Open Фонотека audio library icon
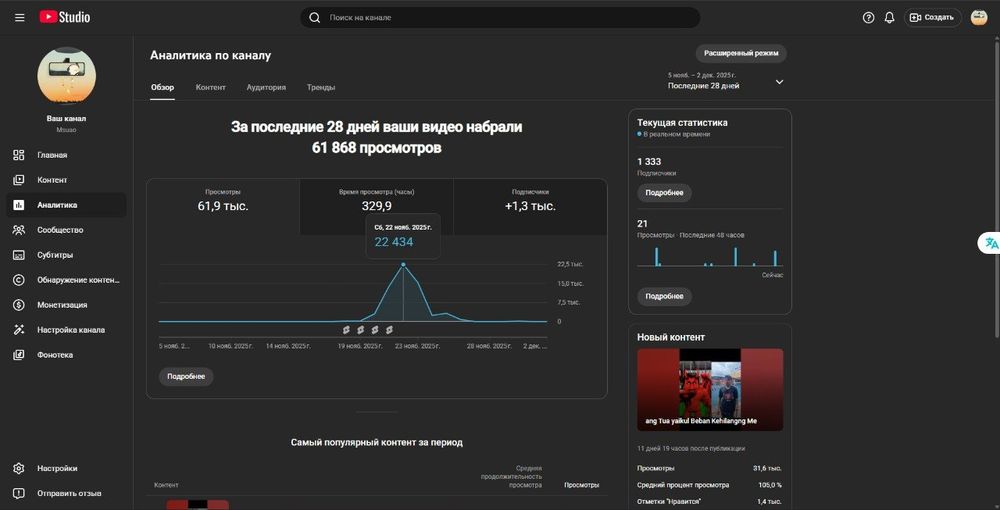Image resolution: width=1000 pixels, height=510 pixels. (18, 354)
